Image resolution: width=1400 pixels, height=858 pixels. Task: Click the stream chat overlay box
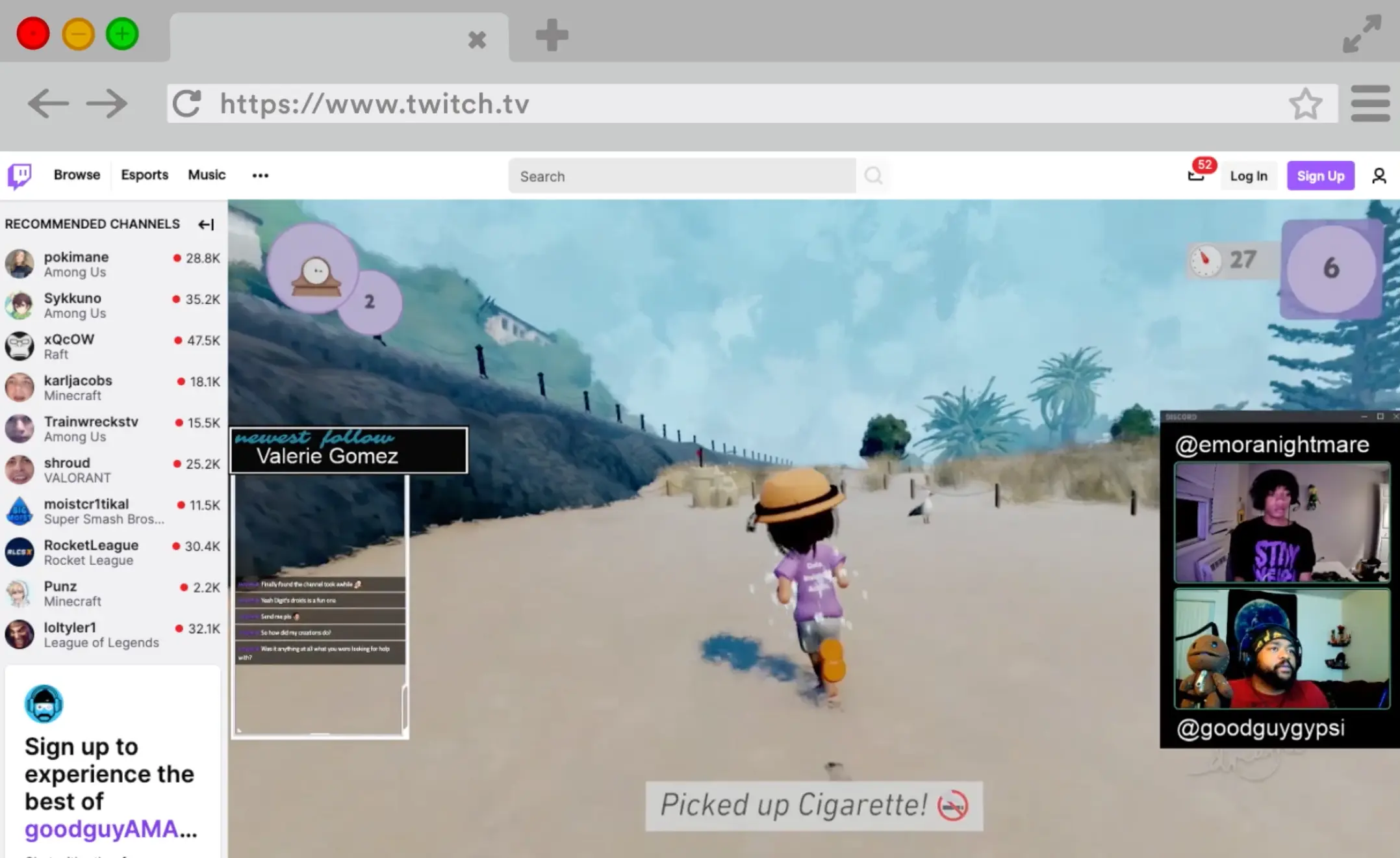click(x=320, y=606)
